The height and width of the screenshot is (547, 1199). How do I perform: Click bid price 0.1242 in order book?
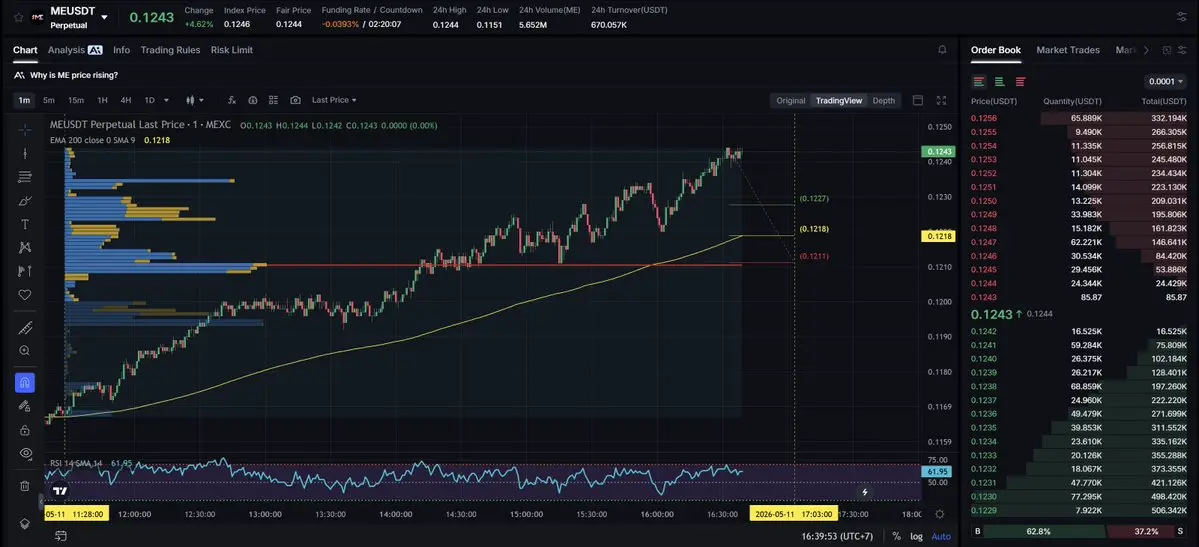click(983, 331)
